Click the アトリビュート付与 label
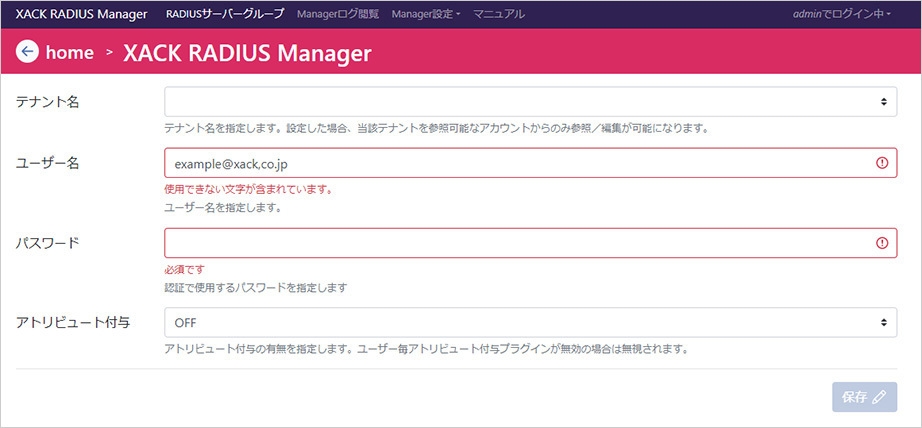This screenshot has width=922, height=428. point(72,322)
